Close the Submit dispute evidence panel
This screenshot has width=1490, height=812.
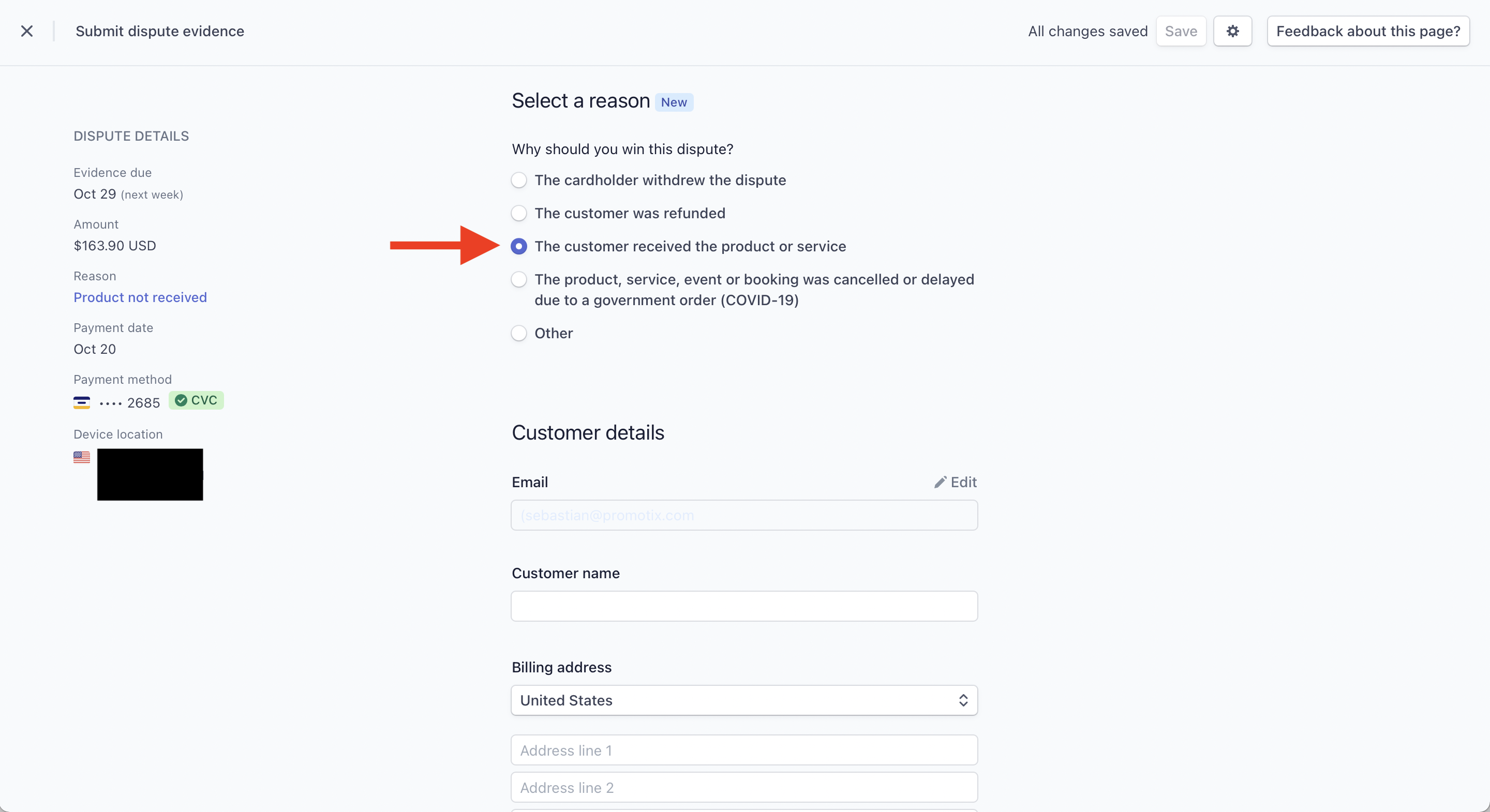[x=27, y=31]
